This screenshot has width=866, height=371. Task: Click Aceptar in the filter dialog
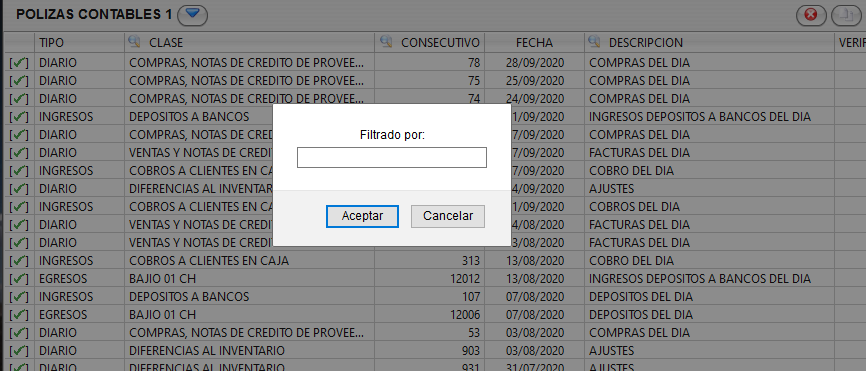click(362, 216)
